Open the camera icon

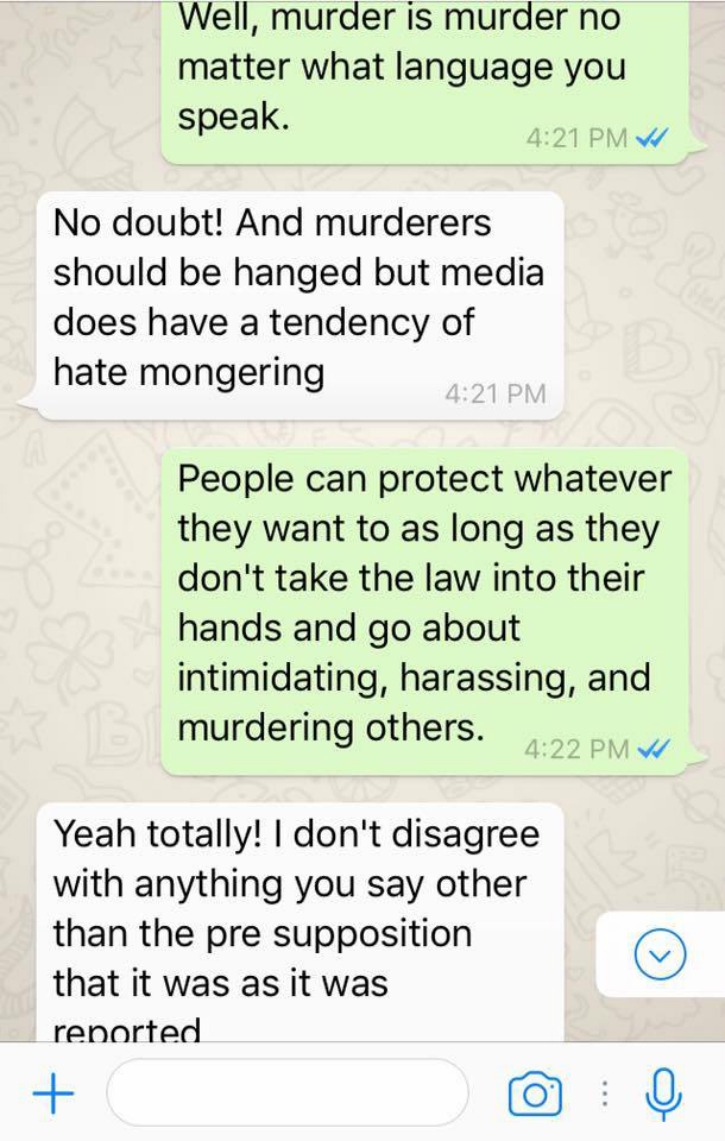[x=535, y=1093]
